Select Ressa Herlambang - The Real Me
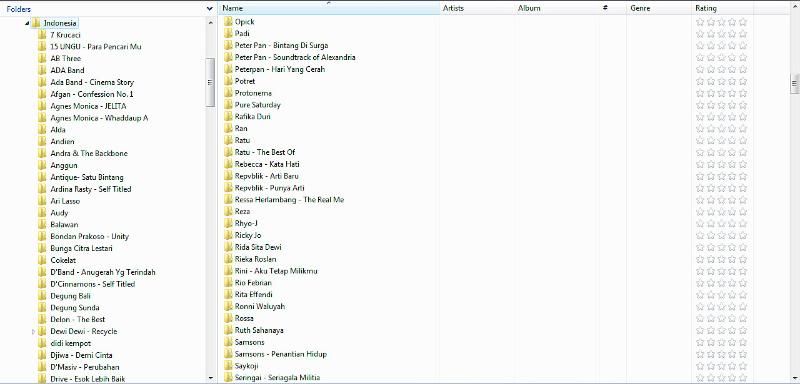 (x=289, y=200)
